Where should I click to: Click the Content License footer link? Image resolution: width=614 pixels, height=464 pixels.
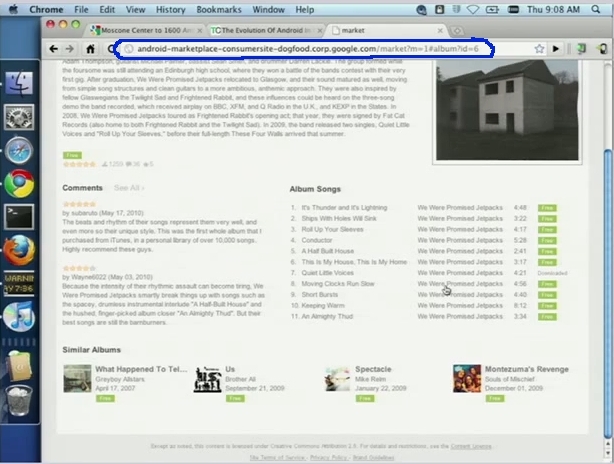(471, 446)
